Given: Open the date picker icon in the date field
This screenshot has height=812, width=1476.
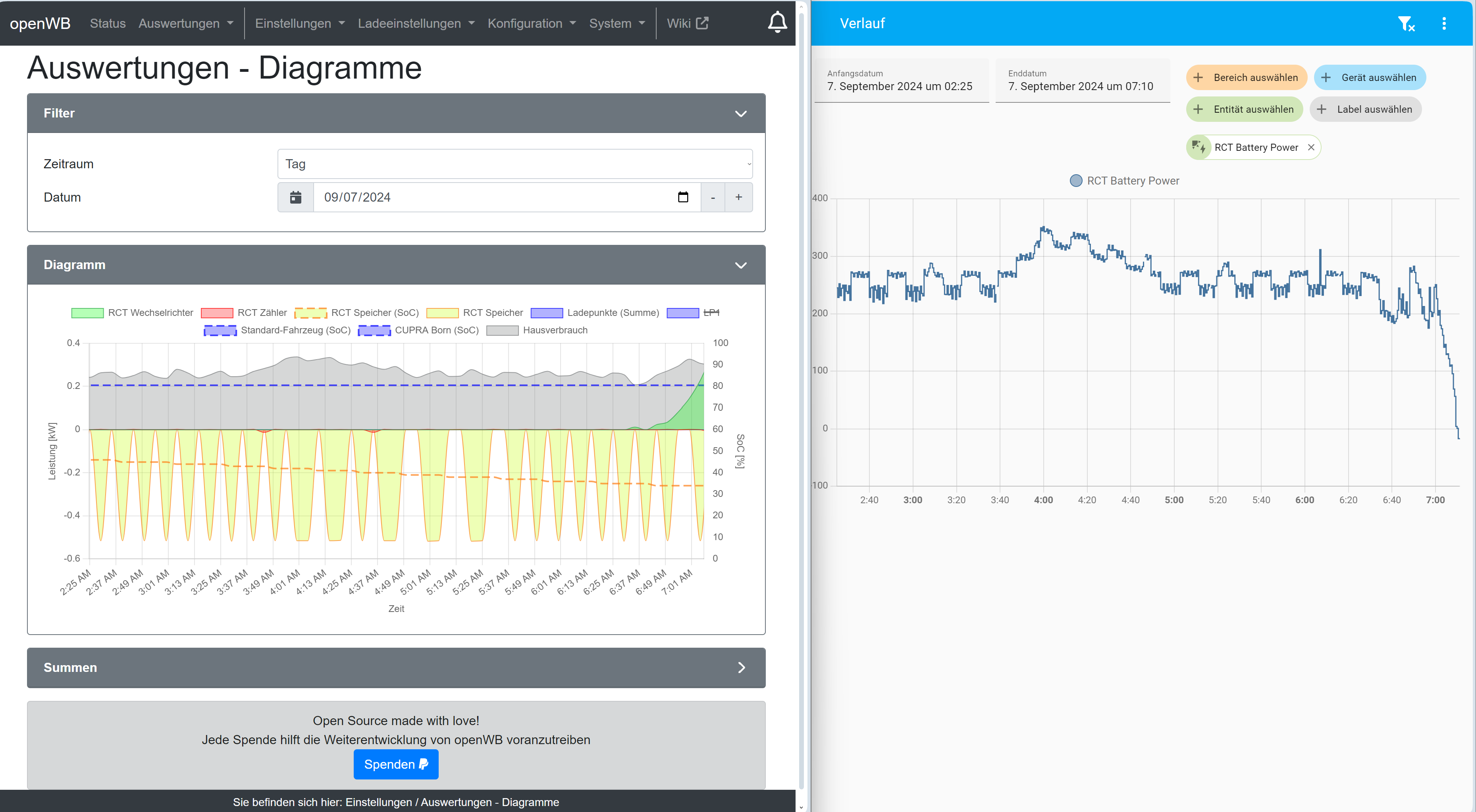Looking at the screenshot, I should tap(682, 197).
